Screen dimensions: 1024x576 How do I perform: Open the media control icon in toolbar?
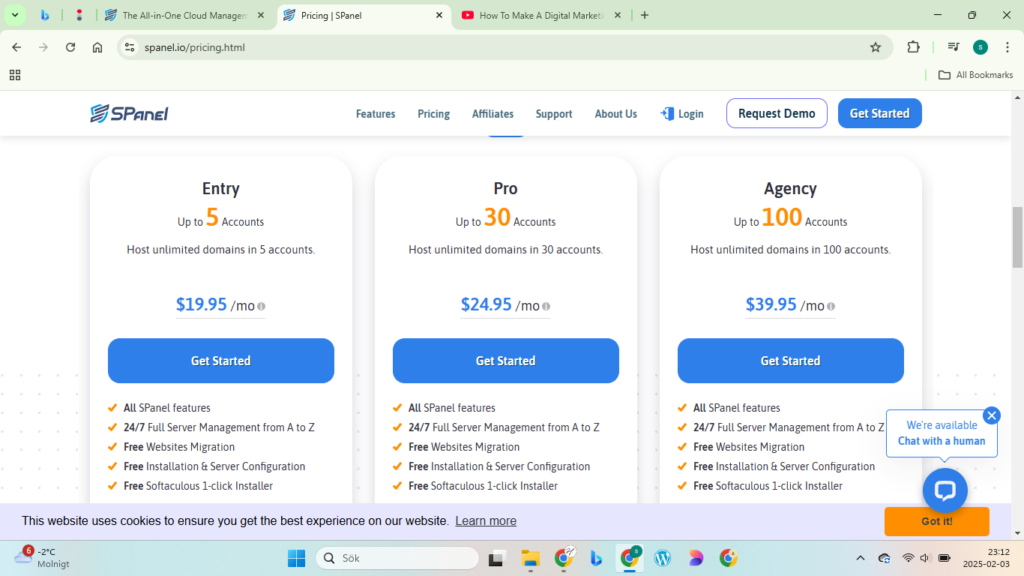pos(953,47)
